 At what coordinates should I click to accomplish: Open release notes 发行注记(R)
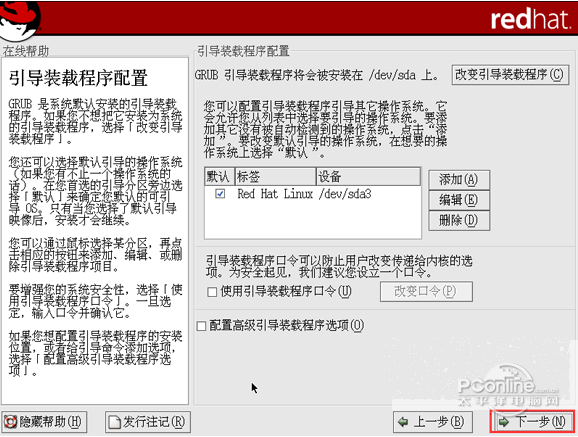[148, 422]
